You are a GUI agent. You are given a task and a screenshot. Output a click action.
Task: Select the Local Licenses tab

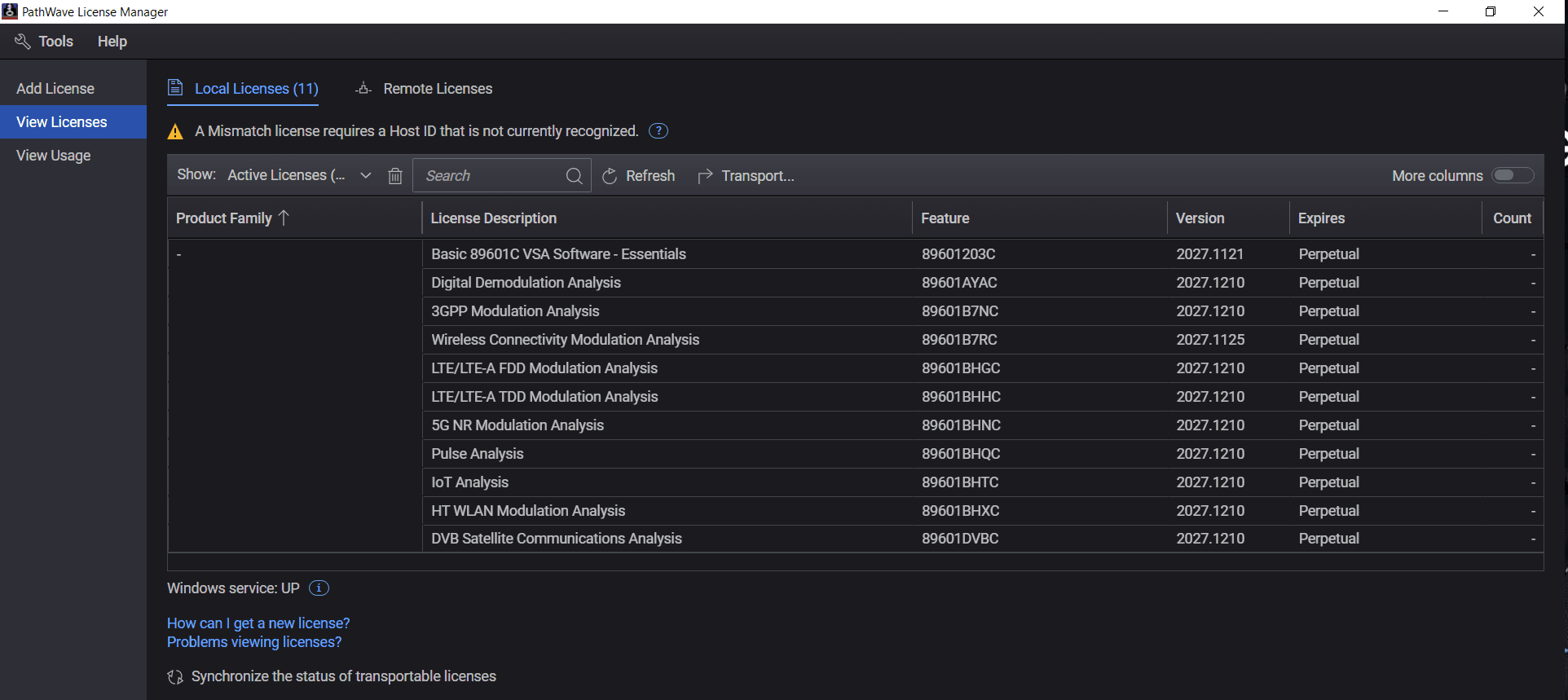click(x=256, y=89)
